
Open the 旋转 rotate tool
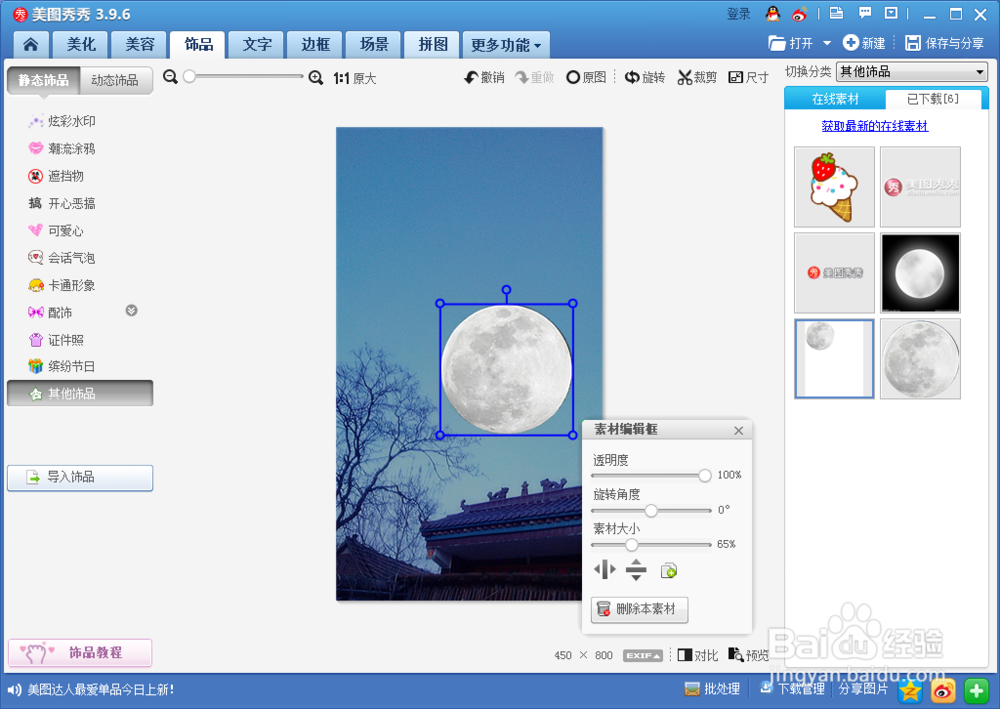click(x=645, y=77)
